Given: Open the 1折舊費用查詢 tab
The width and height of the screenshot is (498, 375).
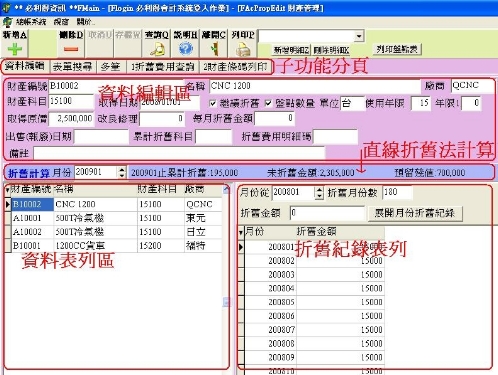Looking at the screenshot, I should point(162,67).
